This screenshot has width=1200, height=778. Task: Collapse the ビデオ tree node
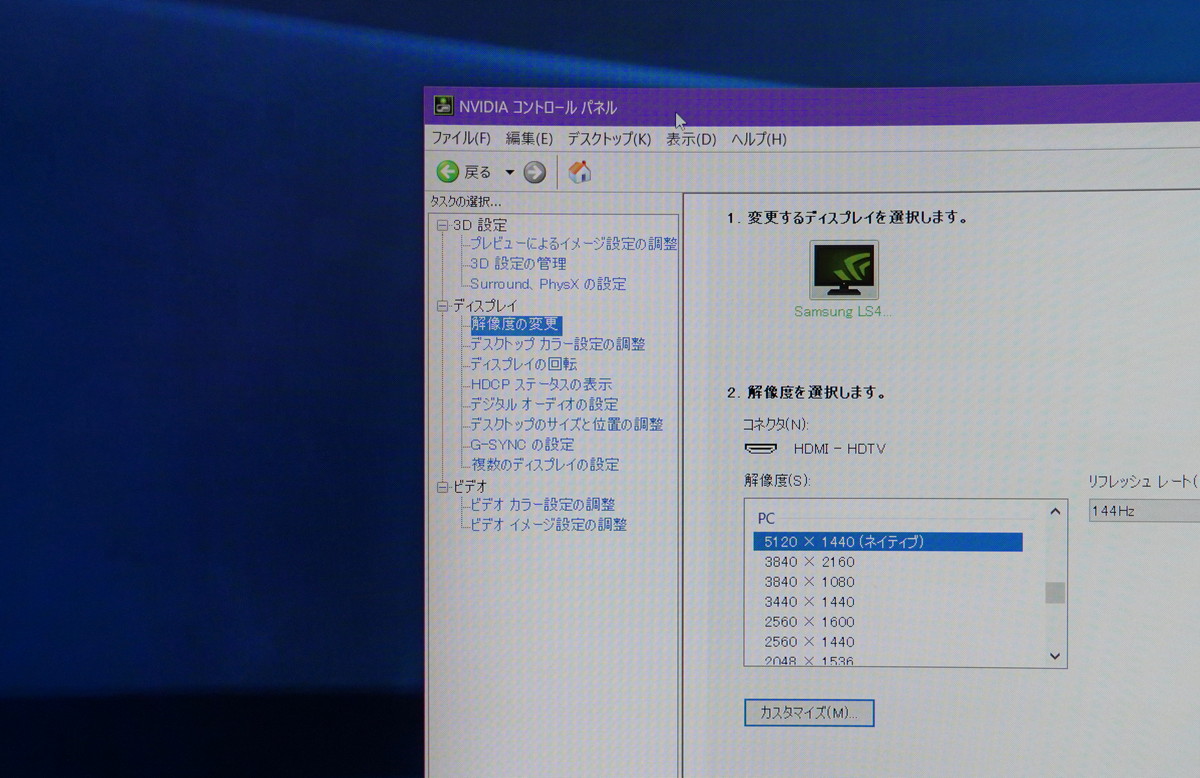(442, 486)
